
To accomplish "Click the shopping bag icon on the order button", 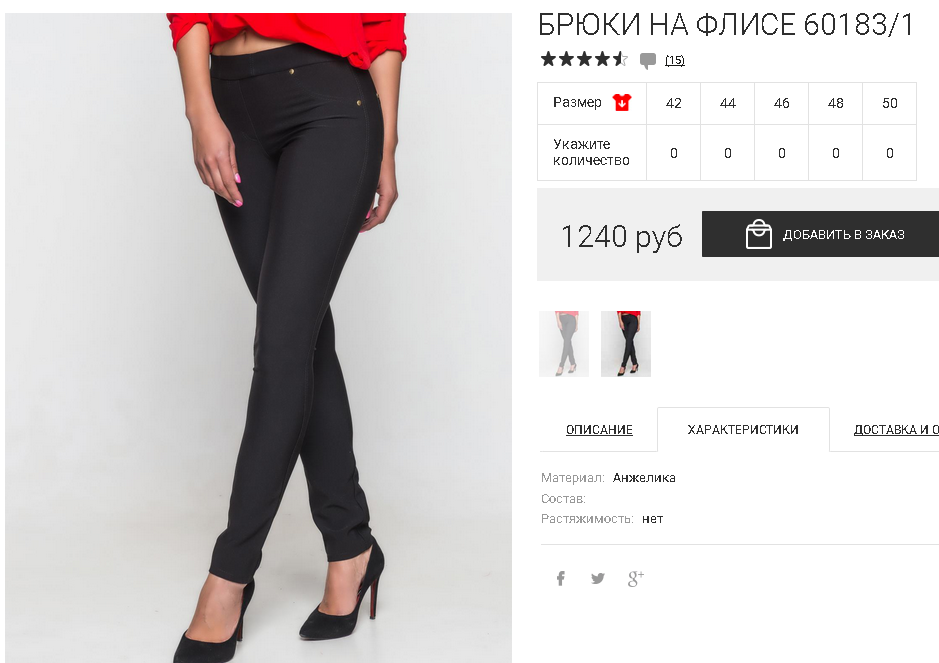I will (758, 234).
